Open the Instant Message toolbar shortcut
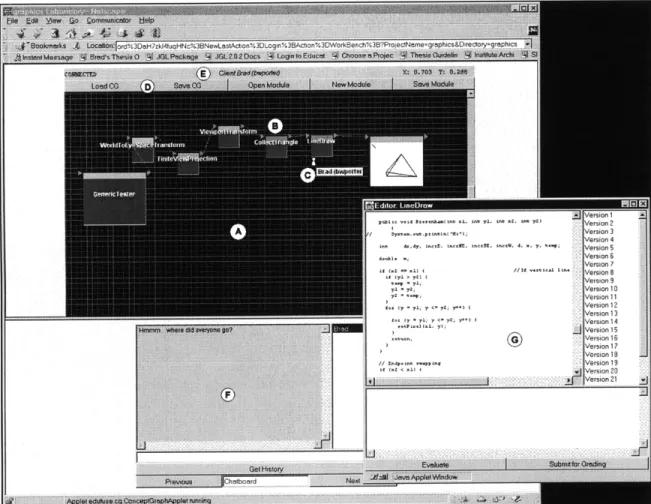This screenshot has height=504, width=651. point(44,57)
